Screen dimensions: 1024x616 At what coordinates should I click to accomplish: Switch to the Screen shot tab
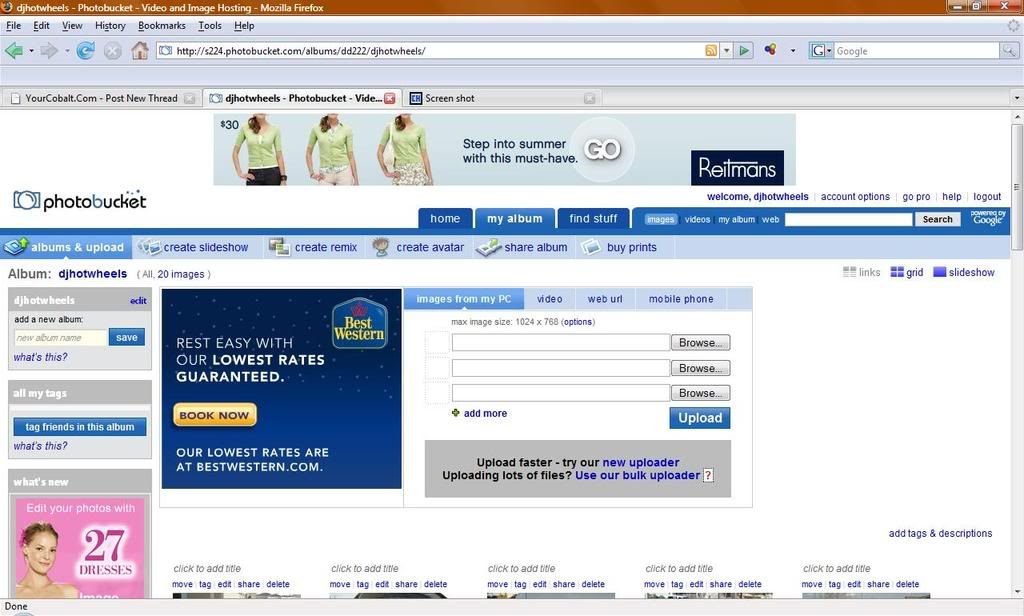click(502, 98)
